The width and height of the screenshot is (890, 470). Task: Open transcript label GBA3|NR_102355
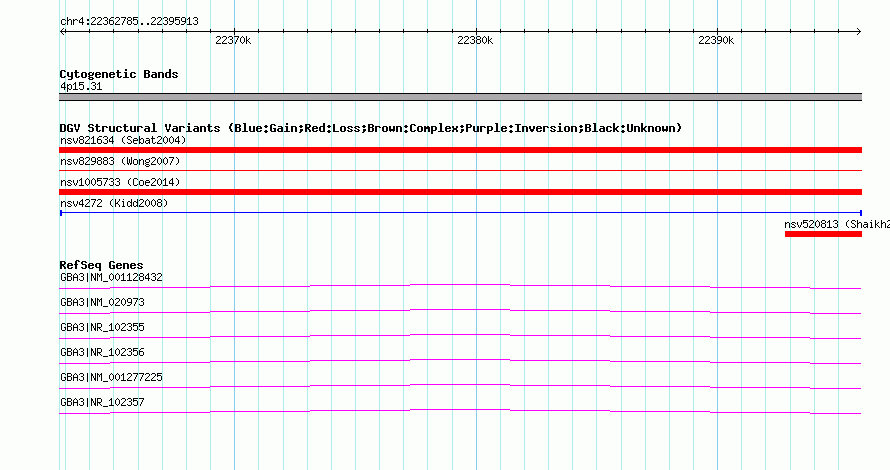(x=102, y=328)
